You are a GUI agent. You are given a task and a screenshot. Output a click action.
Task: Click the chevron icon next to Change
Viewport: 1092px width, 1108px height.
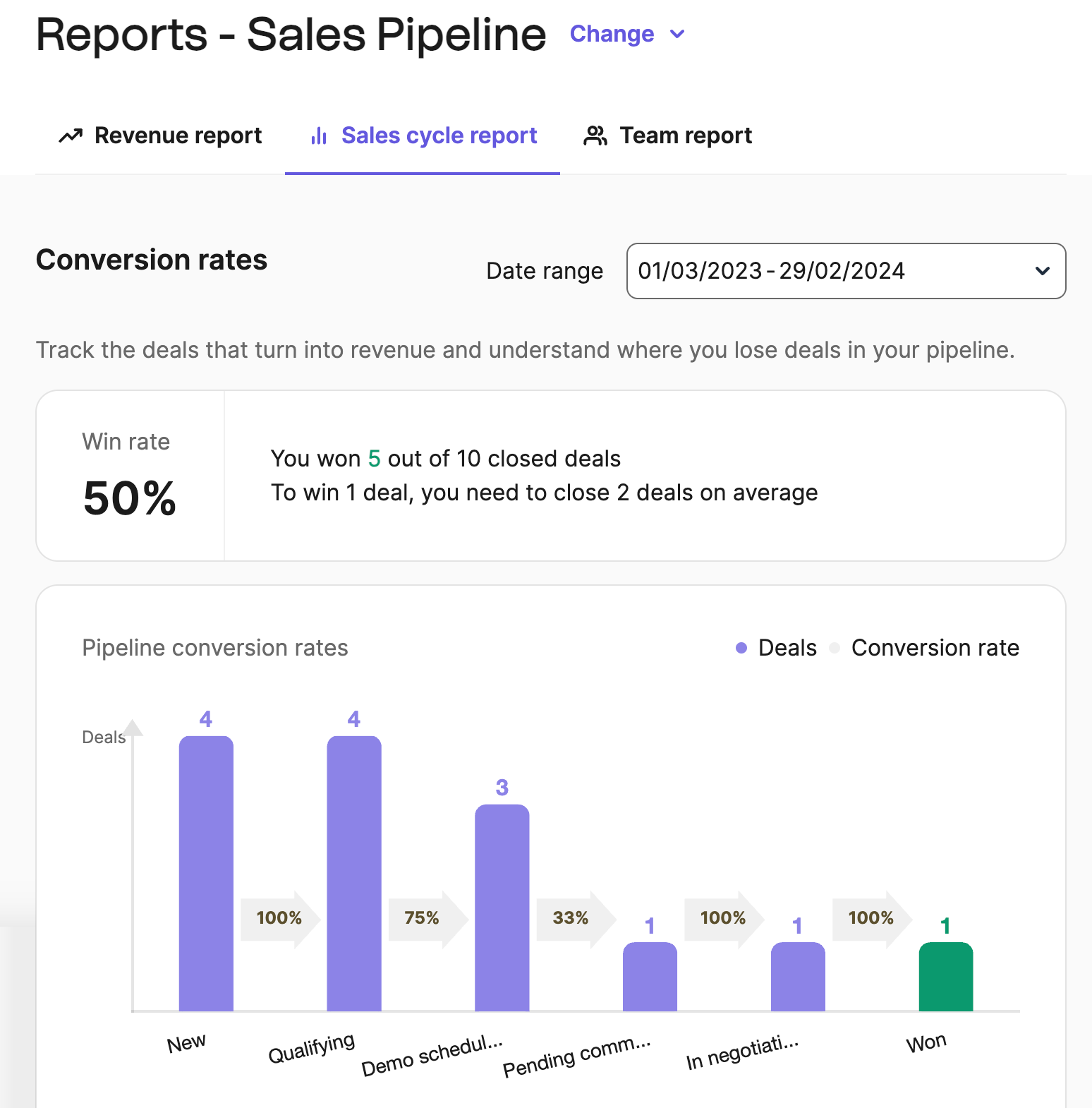click(677, 34)
